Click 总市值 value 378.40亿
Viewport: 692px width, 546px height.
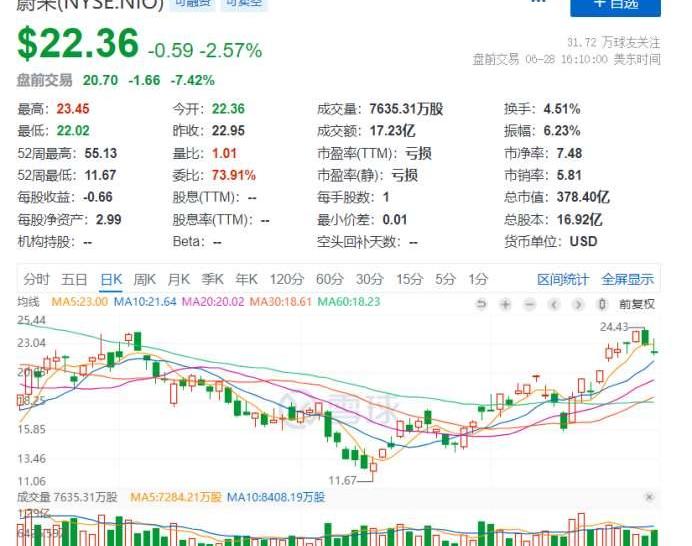[x=583, y=197]
